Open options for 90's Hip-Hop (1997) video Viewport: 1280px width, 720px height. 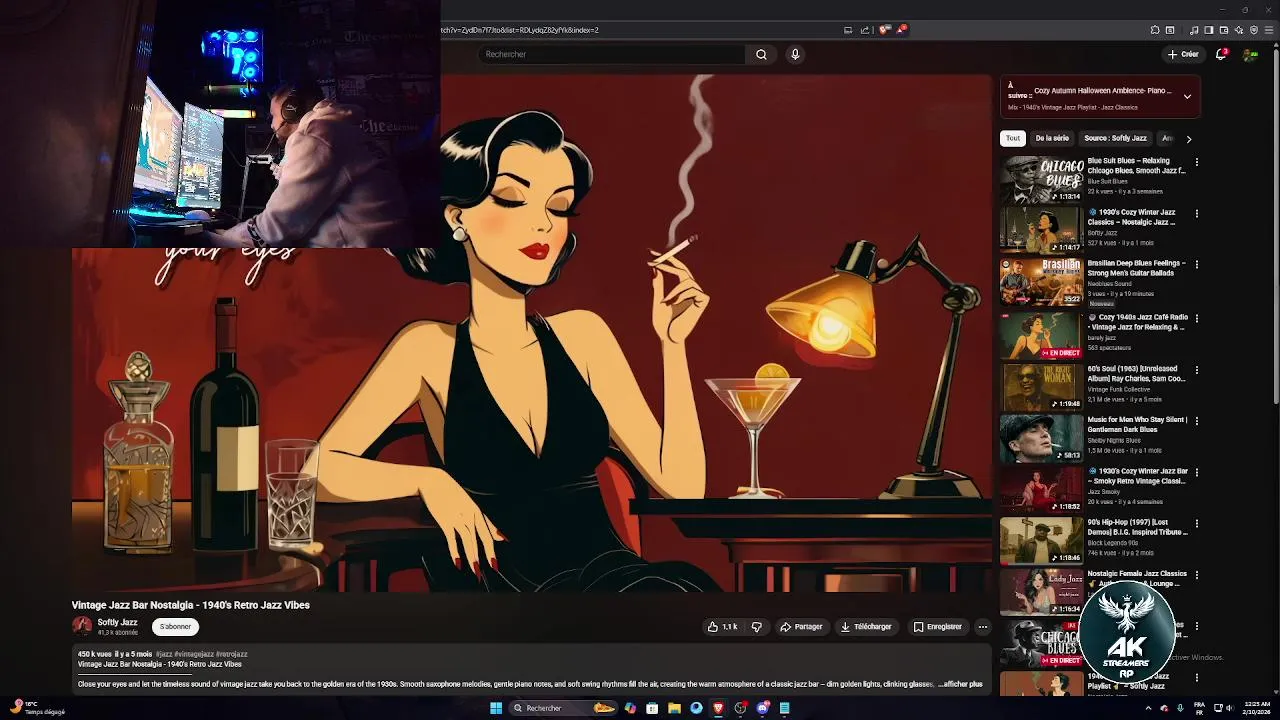click(x=1196, y=523)
